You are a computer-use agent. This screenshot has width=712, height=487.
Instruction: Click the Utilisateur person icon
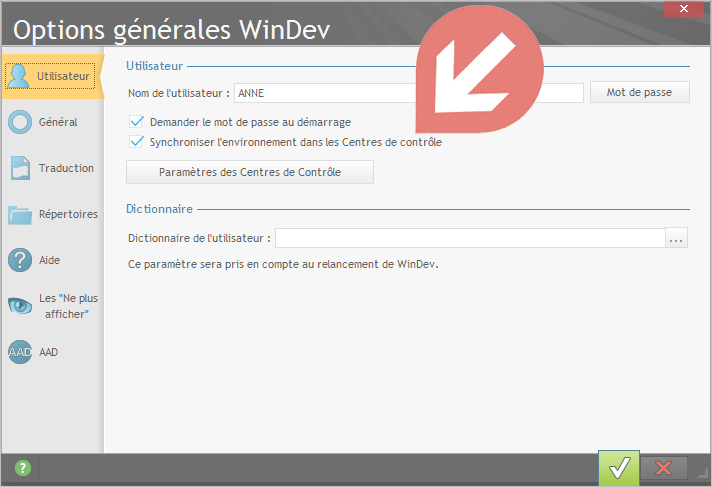(19, 76)
